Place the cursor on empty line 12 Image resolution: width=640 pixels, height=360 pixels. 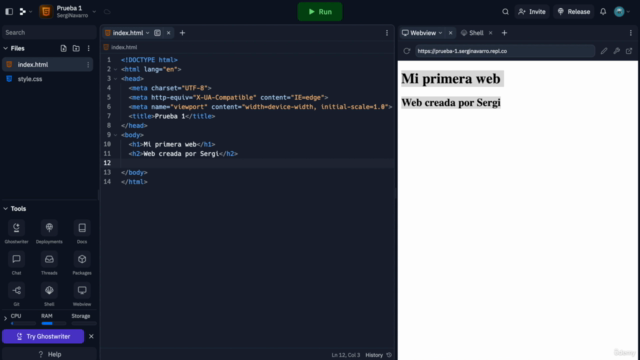pos(257,163)
